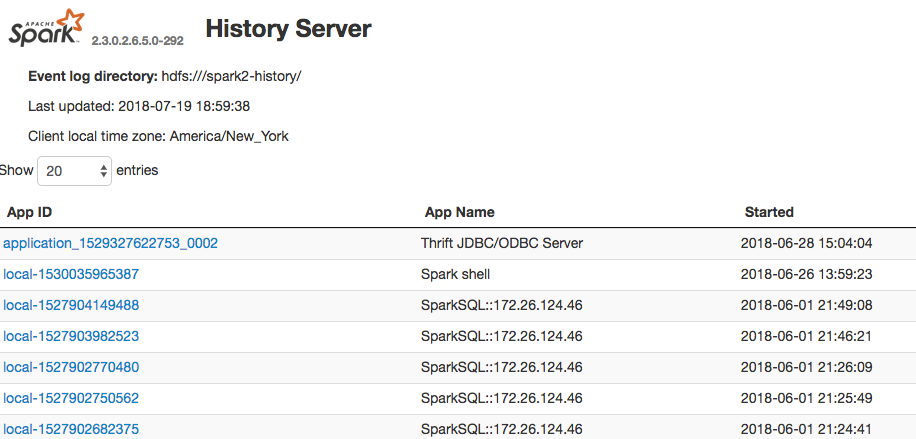Click the 2018-06-28 15:04:04 started cell

809,243
